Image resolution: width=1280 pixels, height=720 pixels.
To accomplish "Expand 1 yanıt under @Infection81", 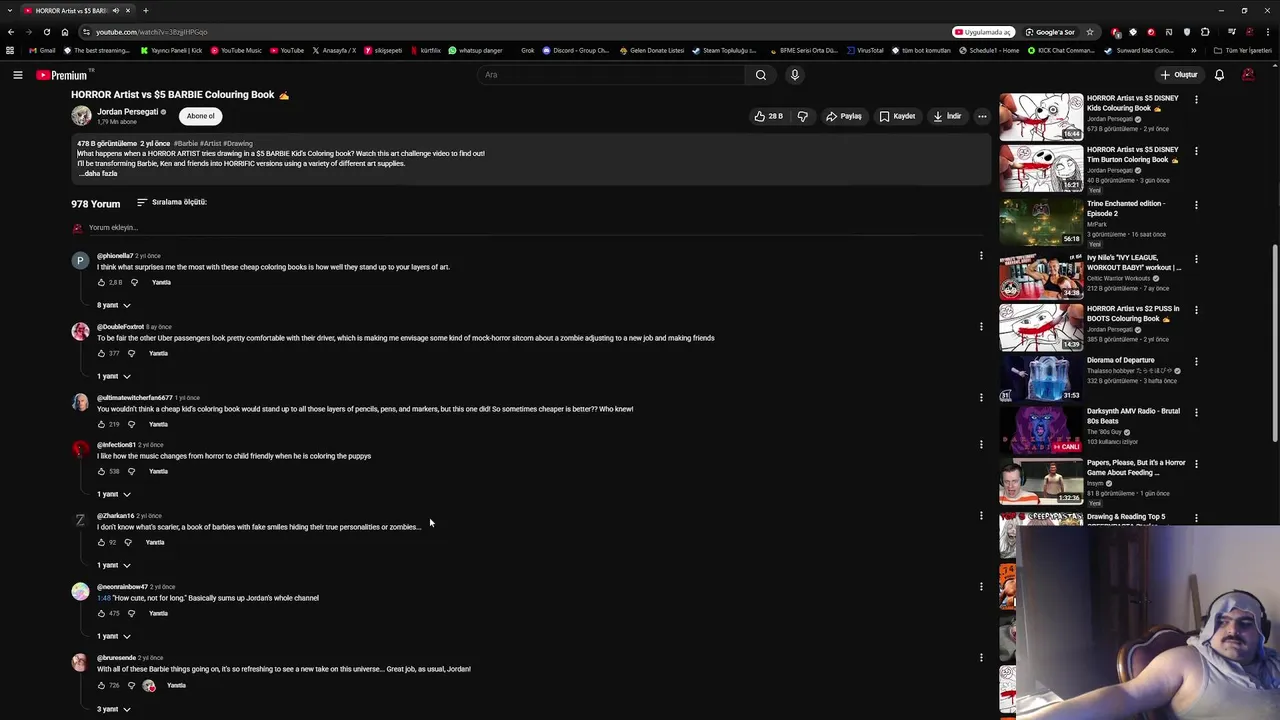I will coord(113,494).
